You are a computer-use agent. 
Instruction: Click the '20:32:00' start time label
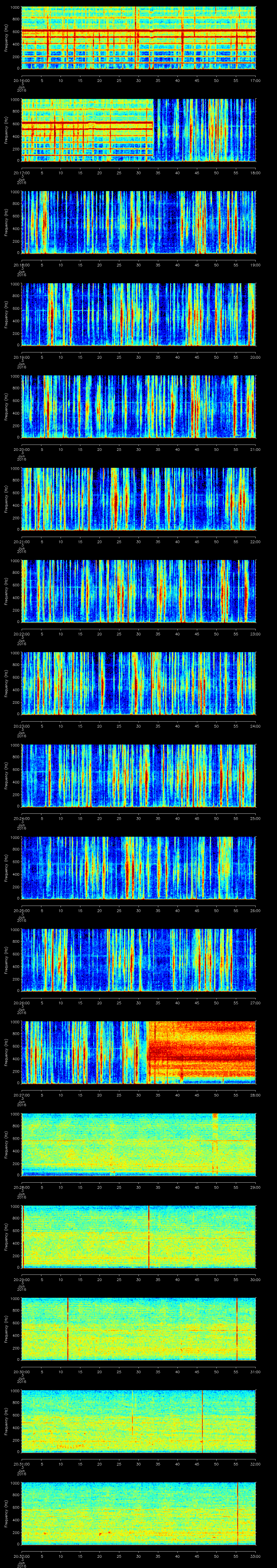pyautogui.click(x=22, y=1556)
